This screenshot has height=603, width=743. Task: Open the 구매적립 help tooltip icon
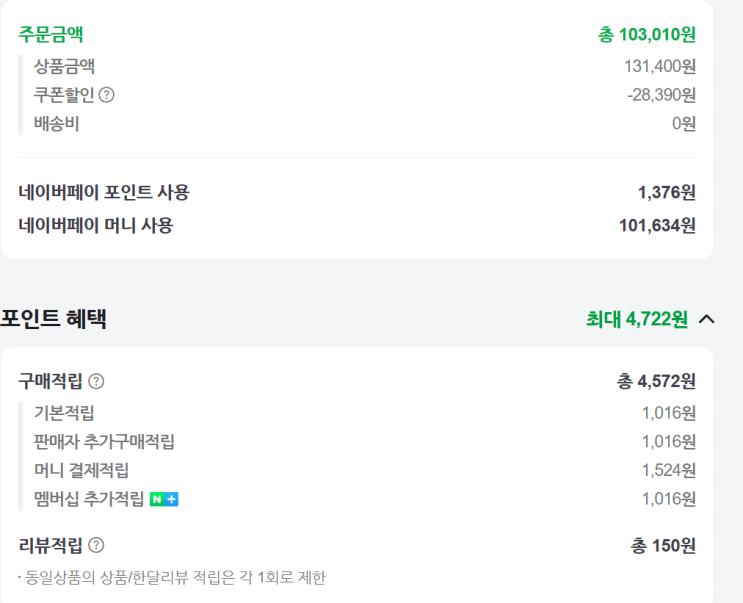coord(96,381)
